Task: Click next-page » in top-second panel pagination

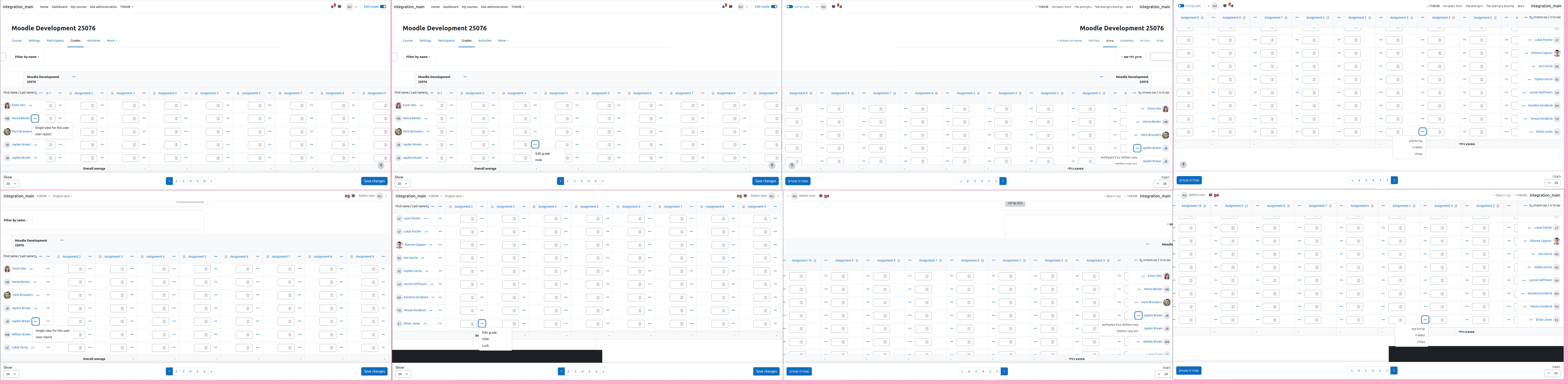Action: (x=603, y=181)
